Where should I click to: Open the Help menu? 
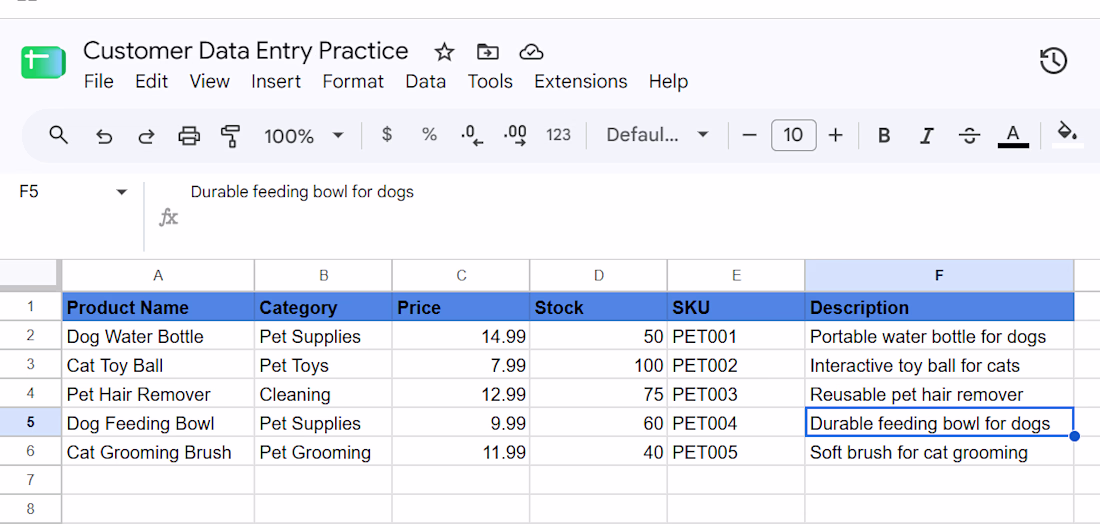click(x=668, y=81)
